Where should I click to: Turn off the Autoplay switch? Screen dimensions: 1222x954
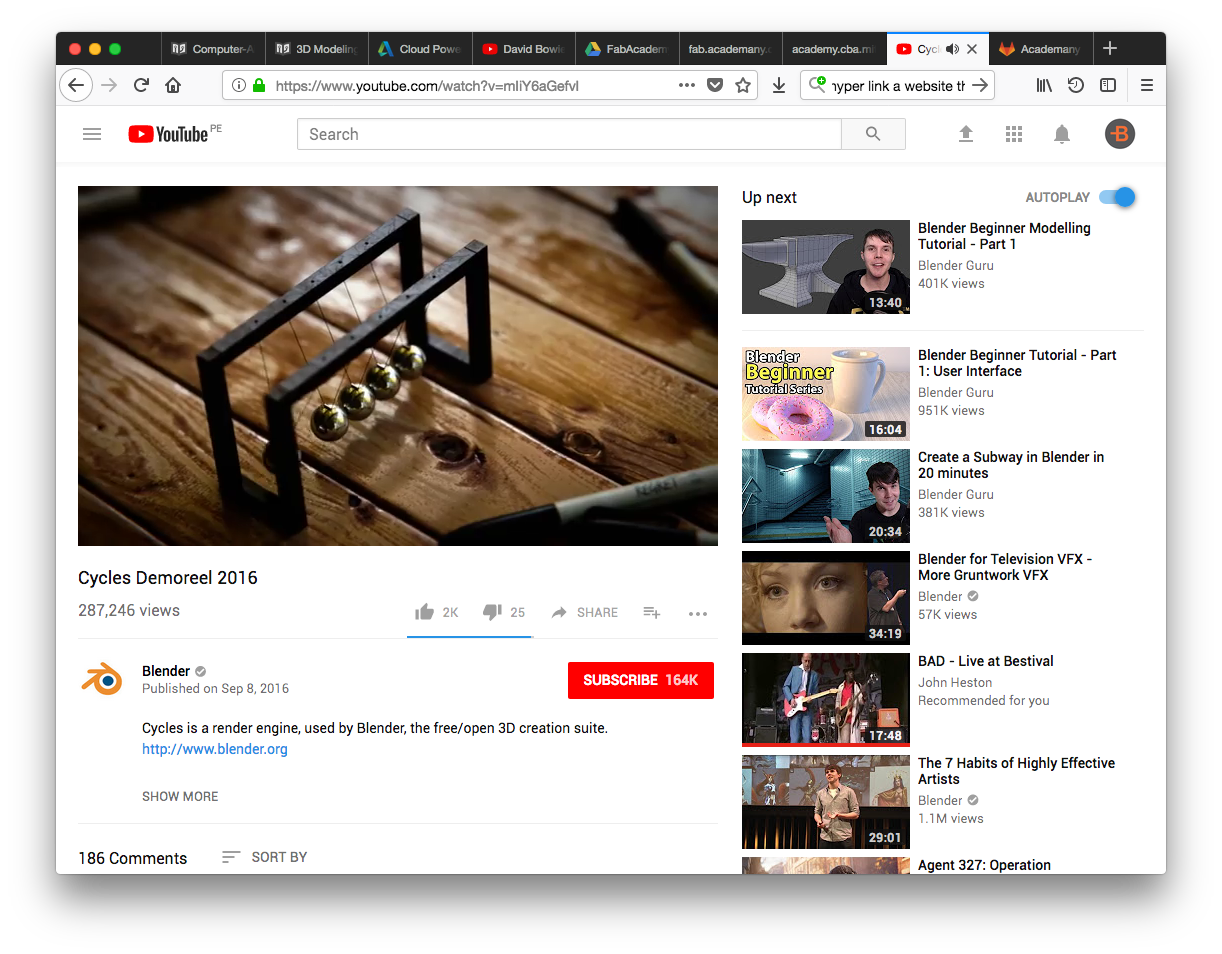[x=1118, y=197]
